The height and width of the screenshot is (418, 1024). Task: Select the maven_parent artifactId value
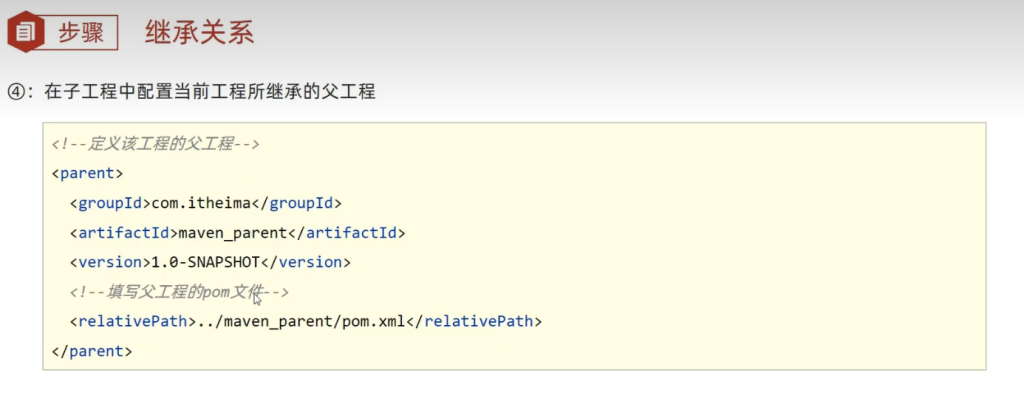tap(226, 233)
